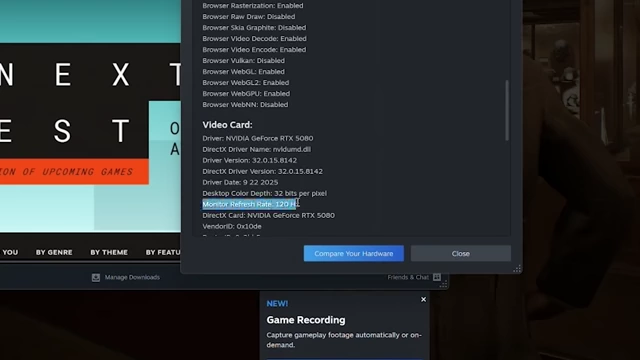This screenshot has width=640, height=360.
Task: Click the Friends & Chat grid icon
Action: tap(437, 277)
